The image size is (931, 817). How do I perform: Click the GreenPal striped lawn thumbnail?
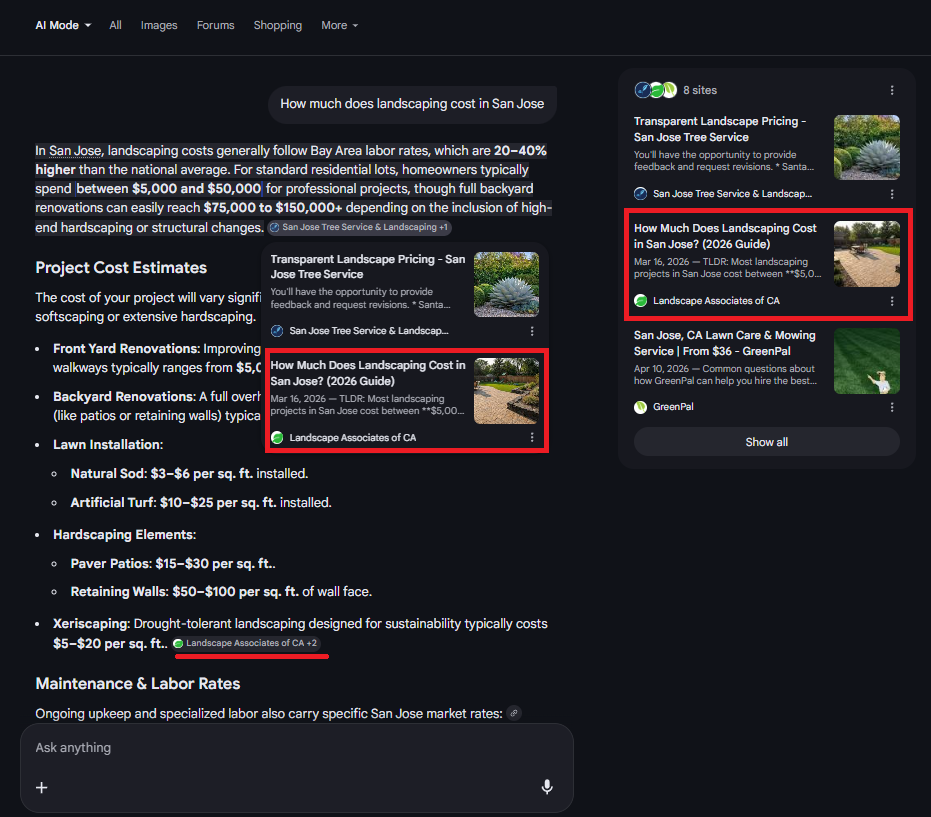pyautogui.click(x=867, y=361)
